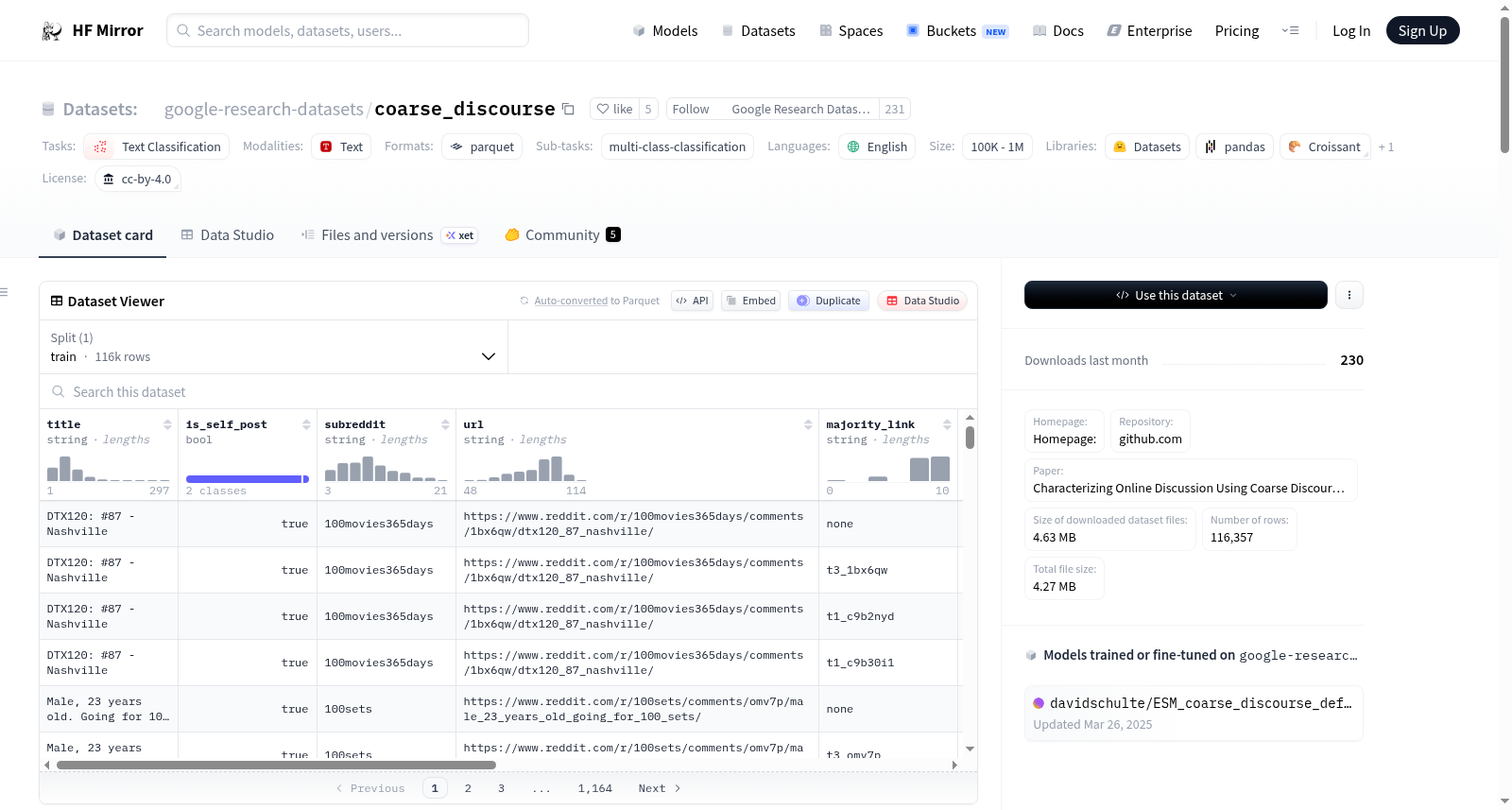Click the title lengths histogram
The width and height of the screenshot is (1512, 810).
pos(109,469)
